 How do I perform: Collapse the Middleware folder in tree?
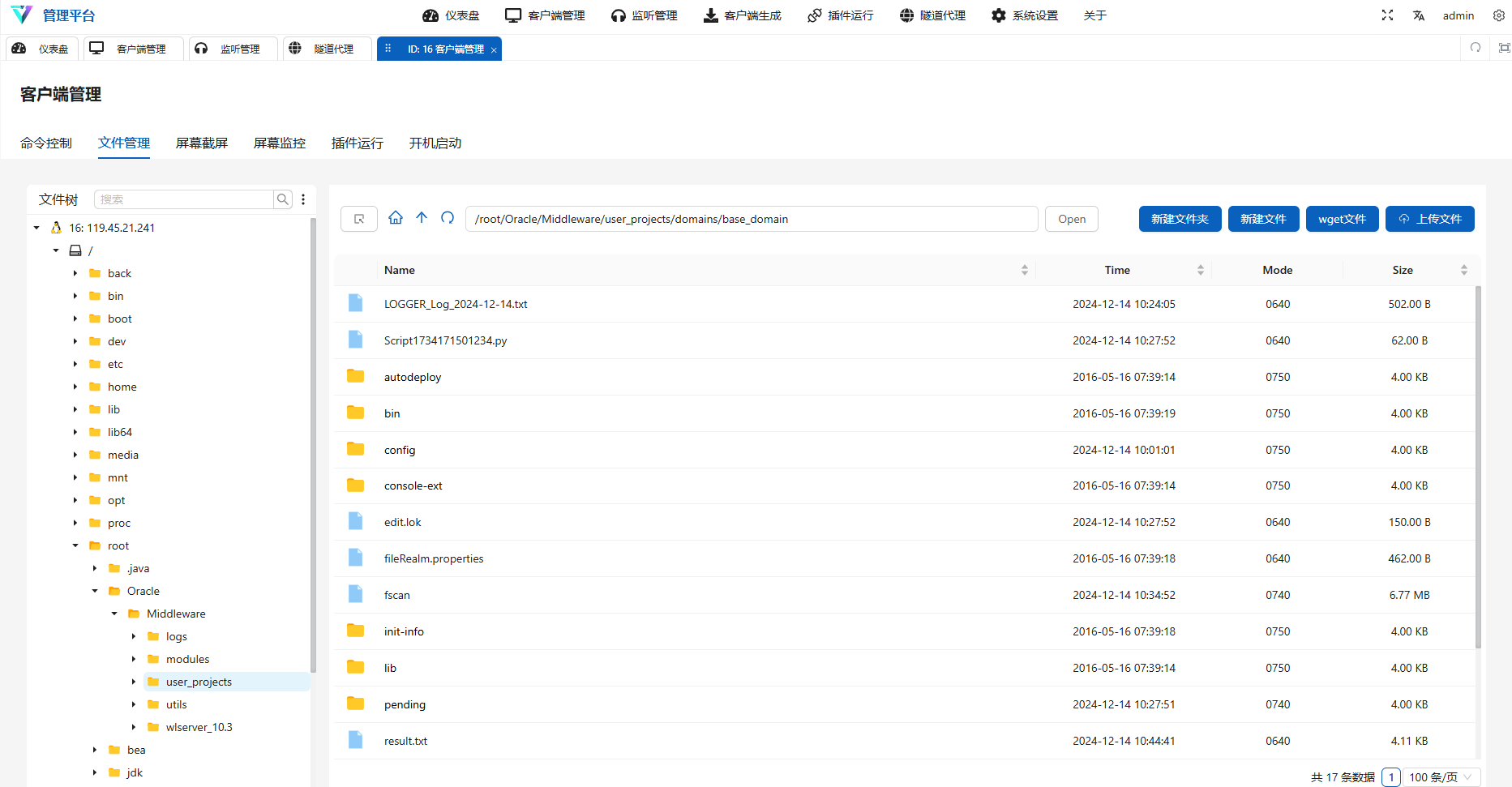point(114,614)
